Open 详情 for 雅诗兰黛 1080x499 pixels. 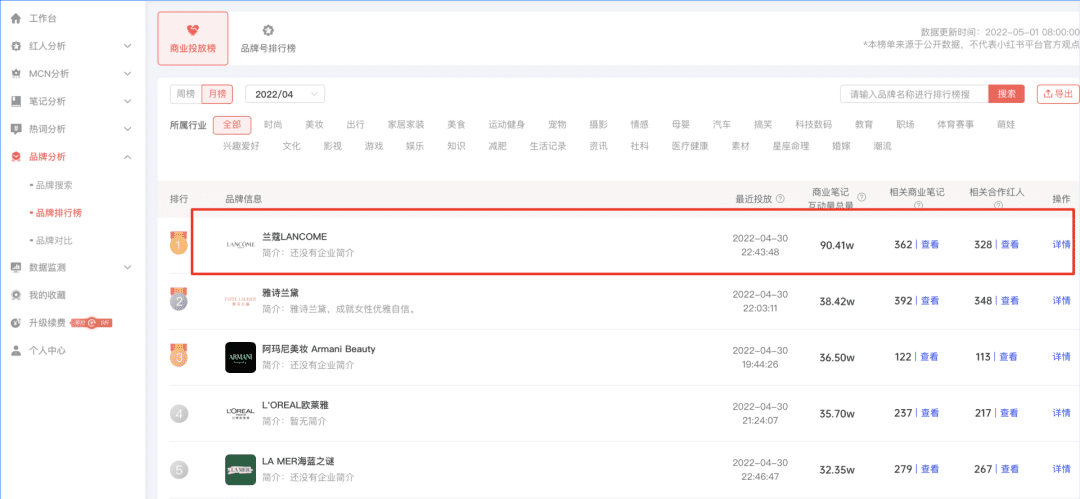(1061, 301)
